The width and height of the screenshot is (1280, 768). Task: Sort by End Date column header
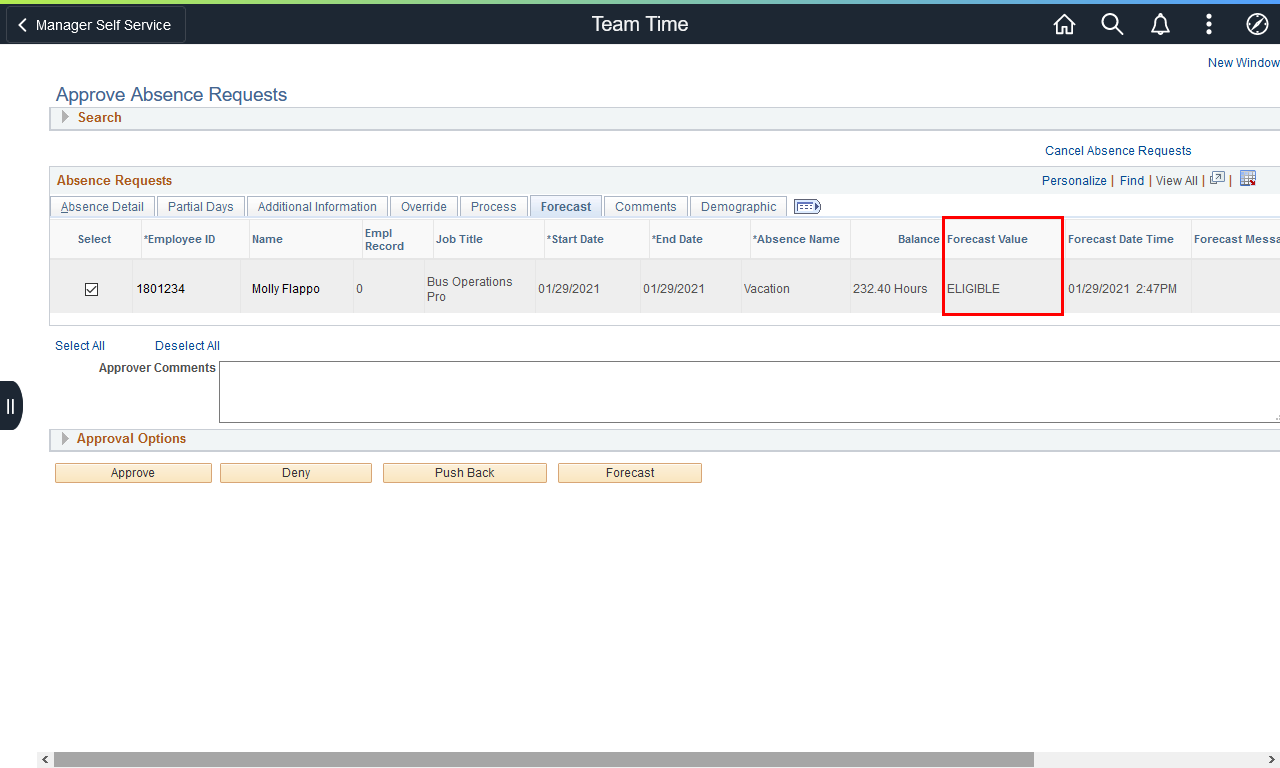point(677,240)
